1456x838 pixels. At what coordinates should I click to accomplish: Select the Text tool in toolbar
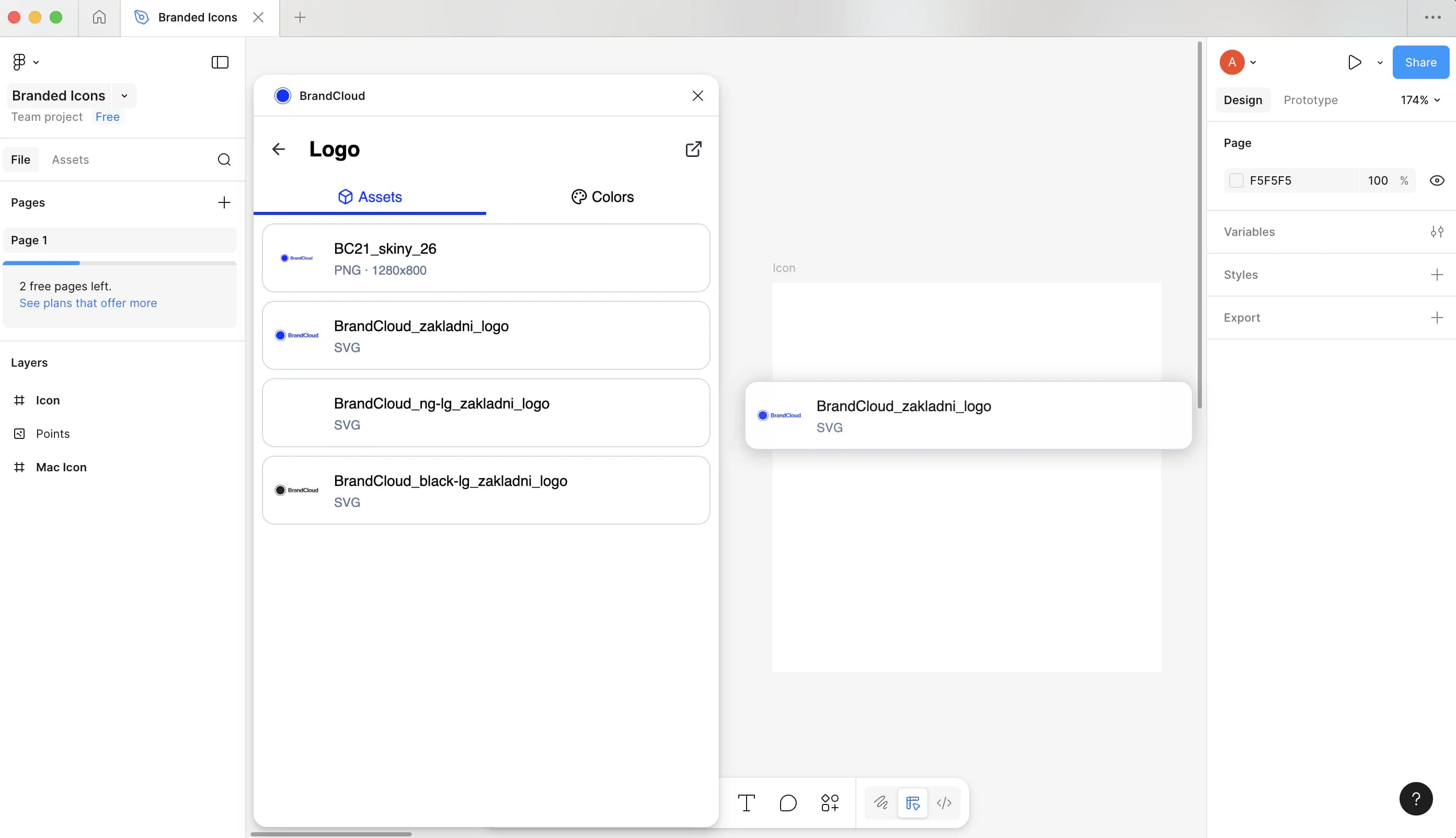click(x=746, y=802)
